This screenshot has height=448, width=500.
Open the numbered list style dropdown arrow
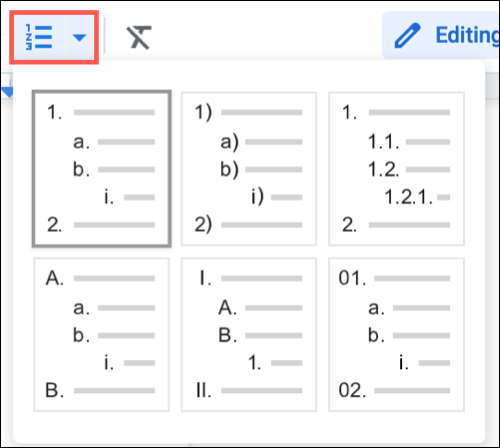79,38
